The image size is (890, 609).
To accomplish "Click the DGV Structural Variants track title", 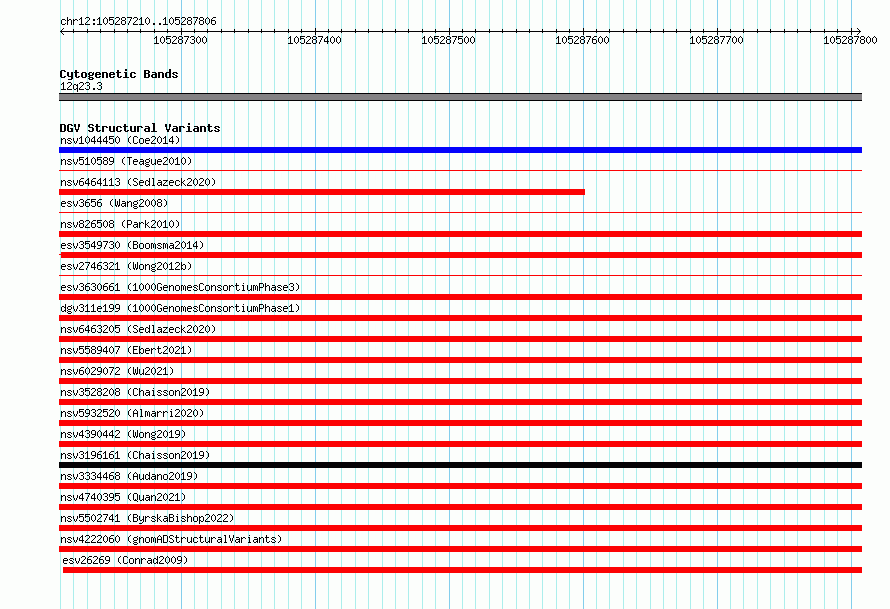I will (x=140, y=128).
